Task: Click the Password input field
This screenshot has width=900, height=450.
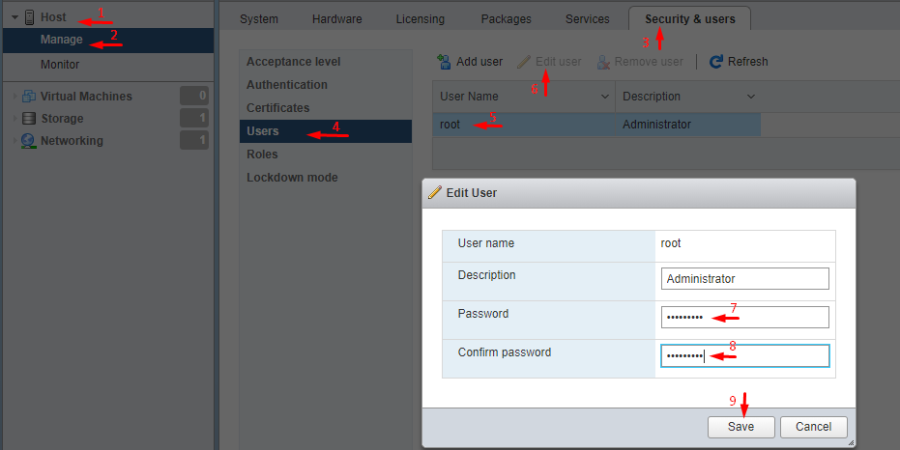Action: click(x=745, y=317)
